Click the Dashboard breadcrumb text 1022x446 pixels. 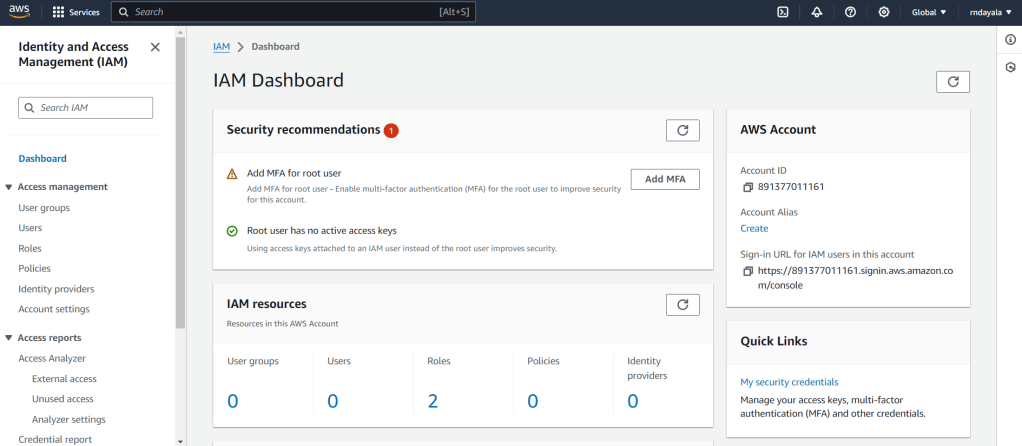(x=276, y=47)
